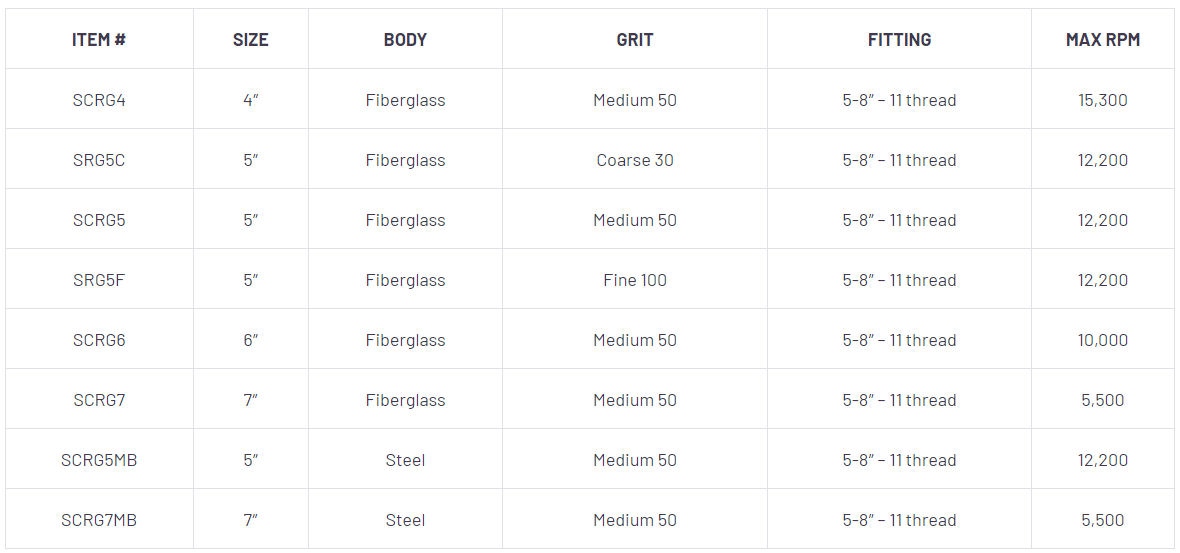The image size is (1180, 553).
Task: Click the SCRG5 item number cell
Action: (99, 220)
